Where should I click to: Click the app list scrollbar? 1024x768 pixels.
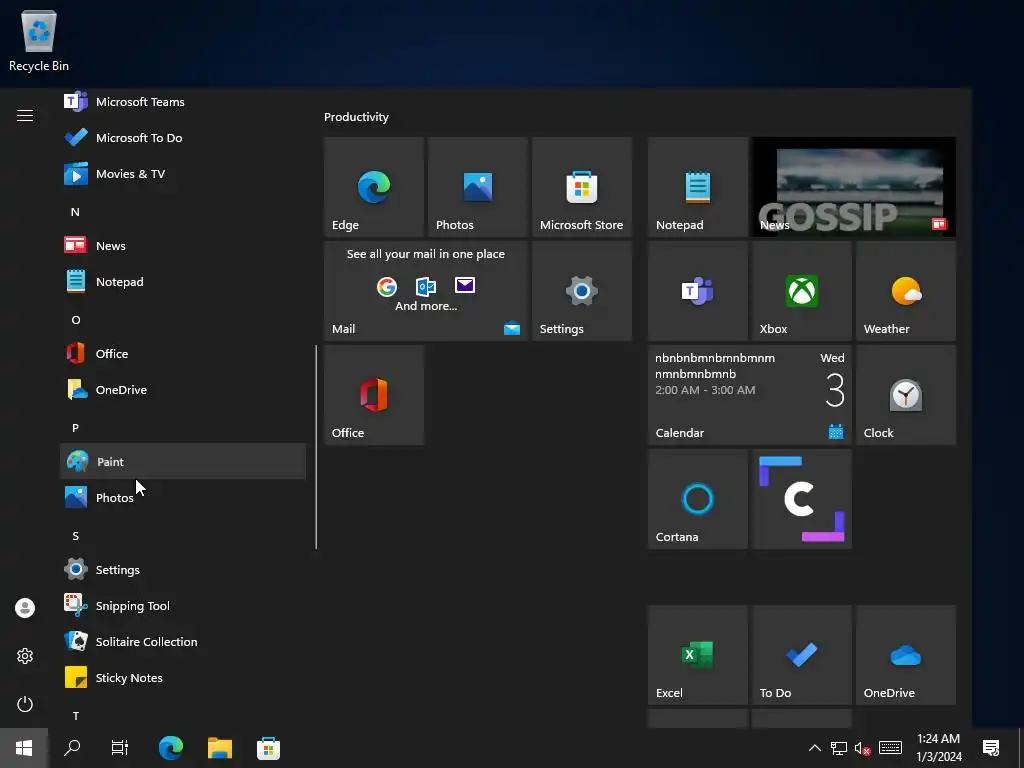316,447
